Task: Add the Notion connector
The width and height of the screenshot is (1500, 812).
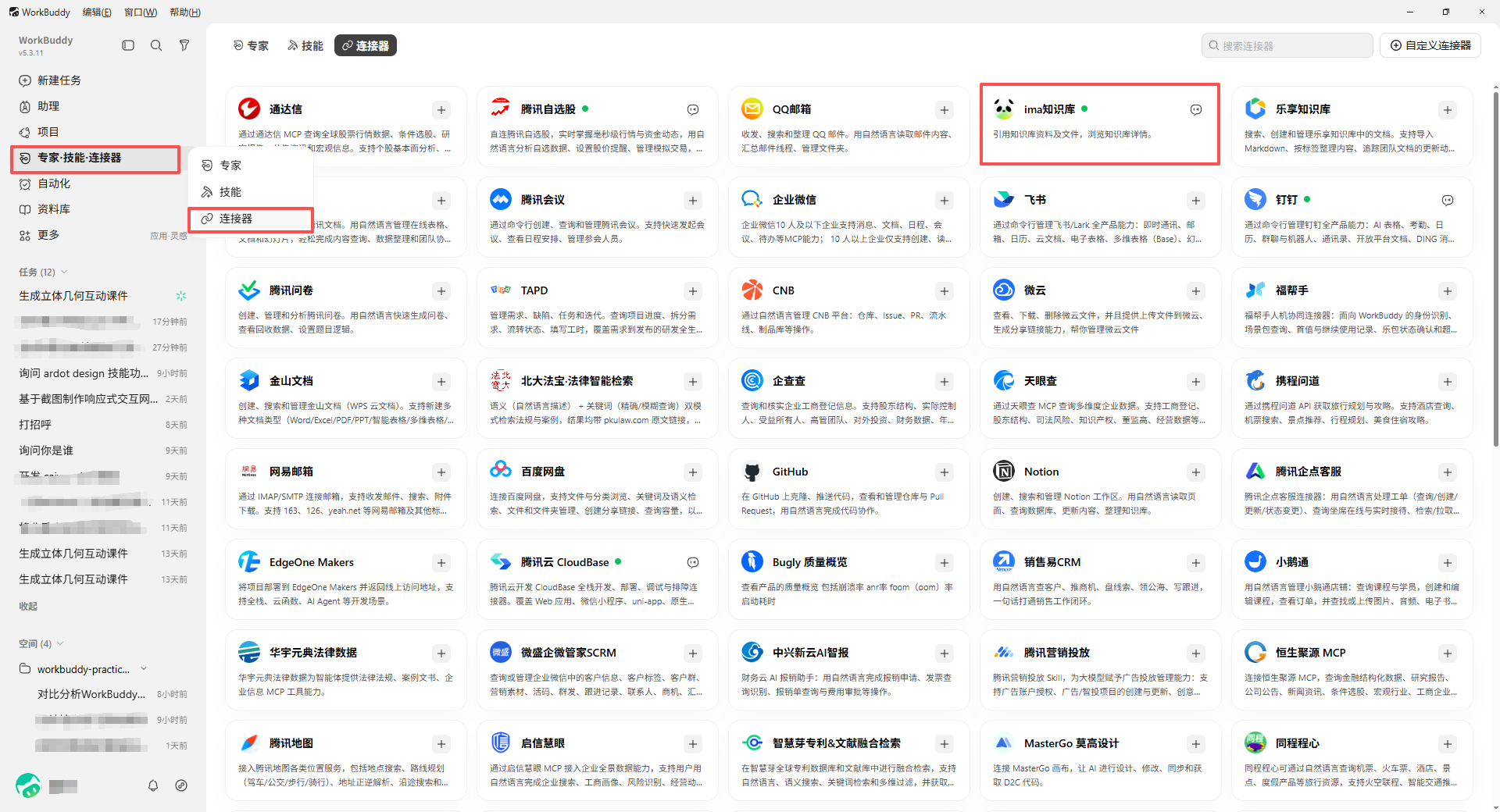Action: 1196,472
